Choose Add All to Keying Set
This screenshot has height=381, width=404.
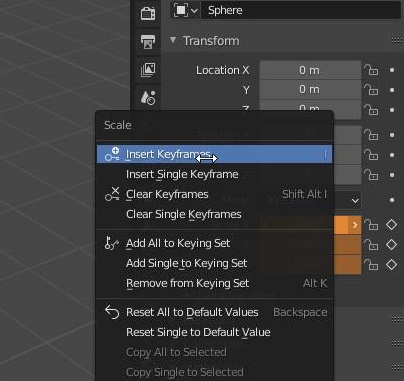tap(214, 243)
